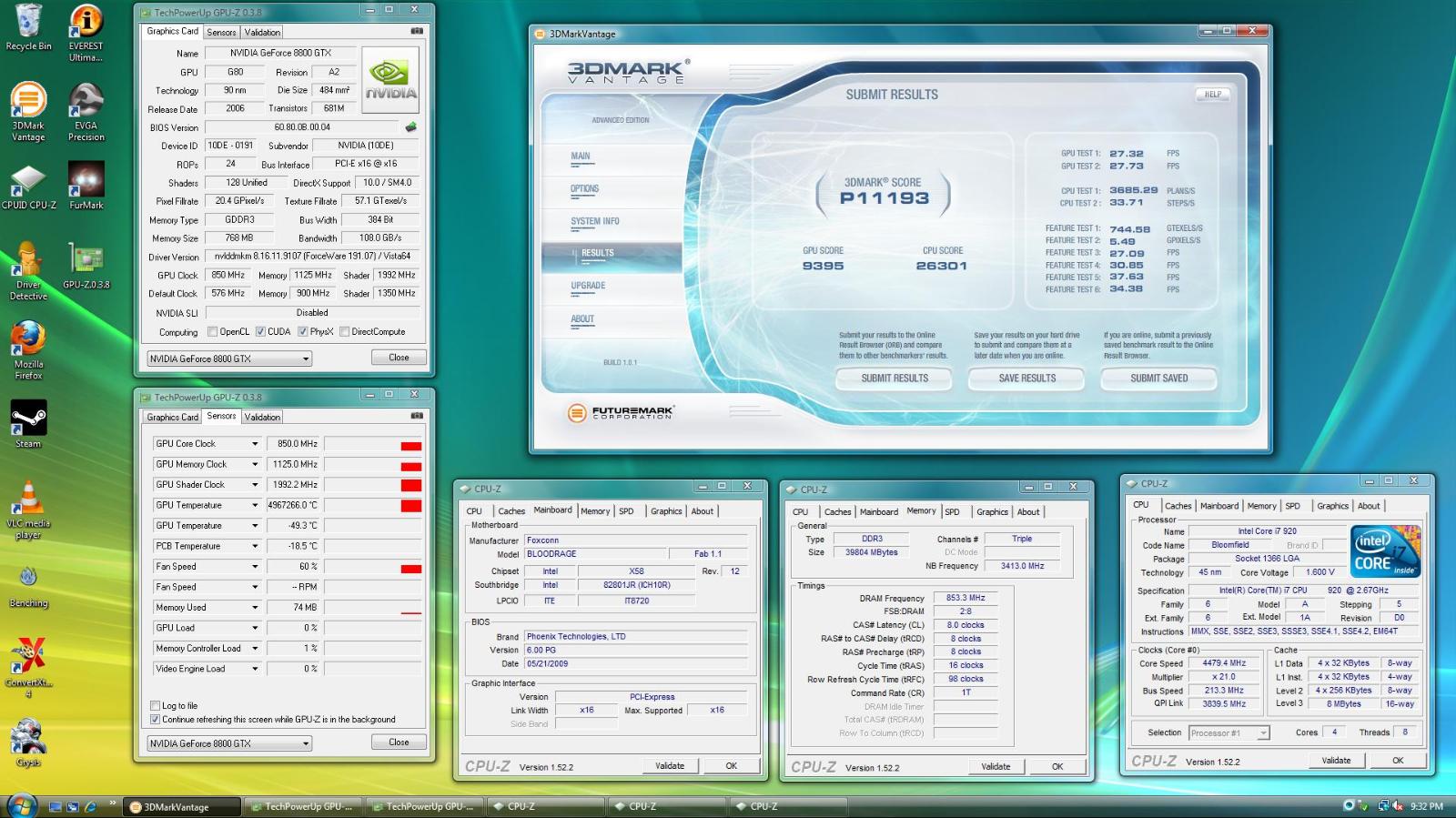Enable the Log to file checkbox
1456x818 pixels.
click(x=155, y=706)
